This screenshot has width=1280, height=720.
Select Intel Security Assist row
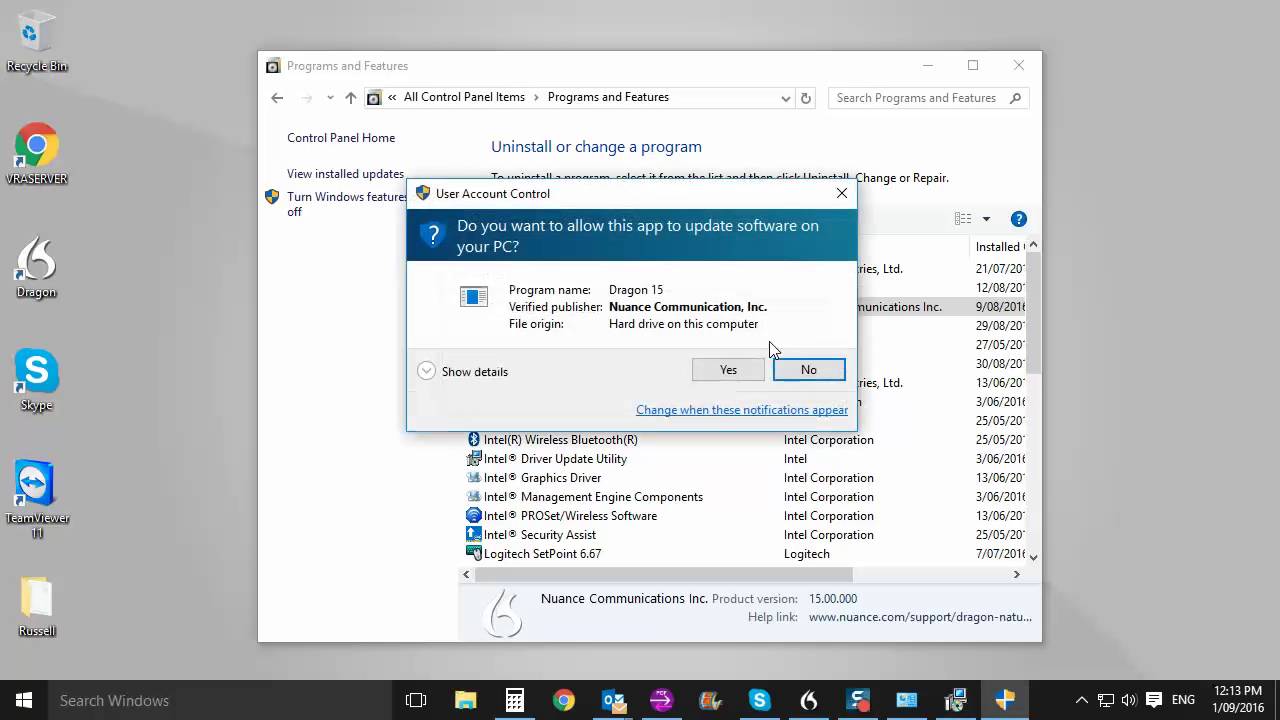pos(746,535)
